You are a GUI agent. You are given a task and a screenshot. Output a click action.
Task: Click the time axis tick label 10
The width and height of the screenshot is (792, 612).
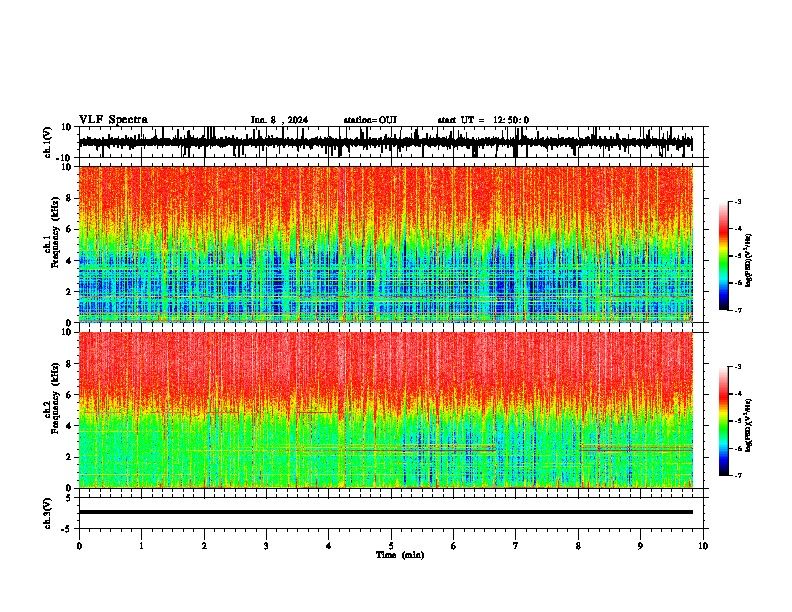pos(703,546)
